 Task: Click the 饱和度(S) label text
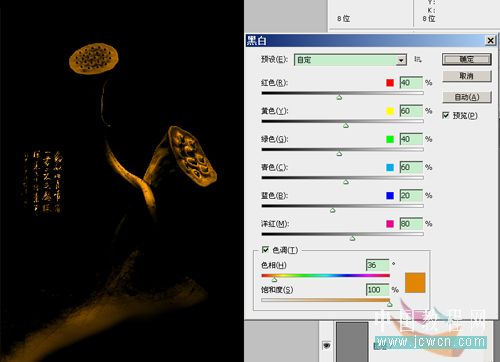point(277,290)
